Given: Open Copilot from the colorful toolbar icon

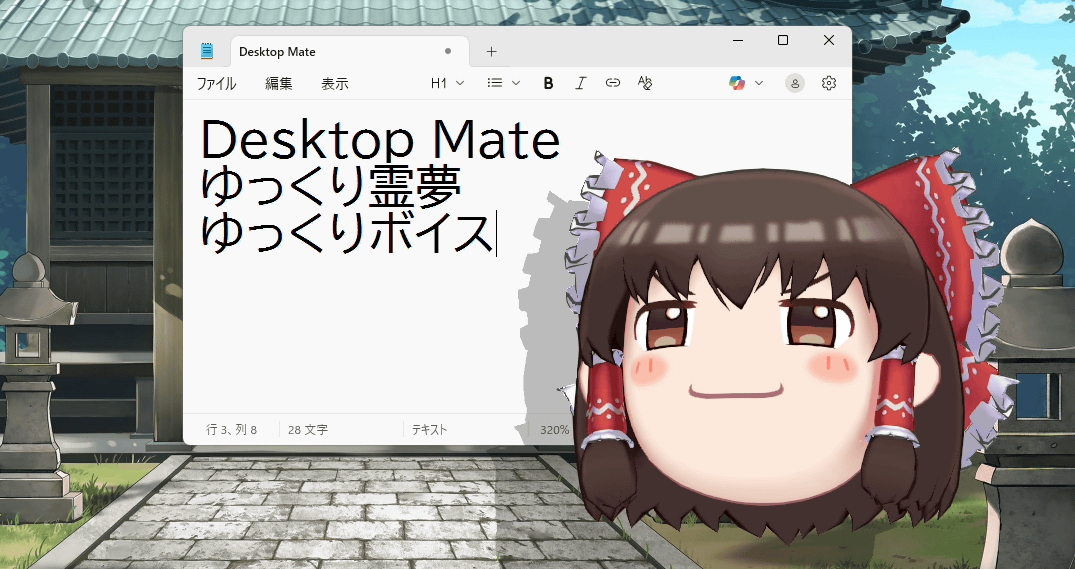Looking at the screenshot, I should [x=737, y=83].
